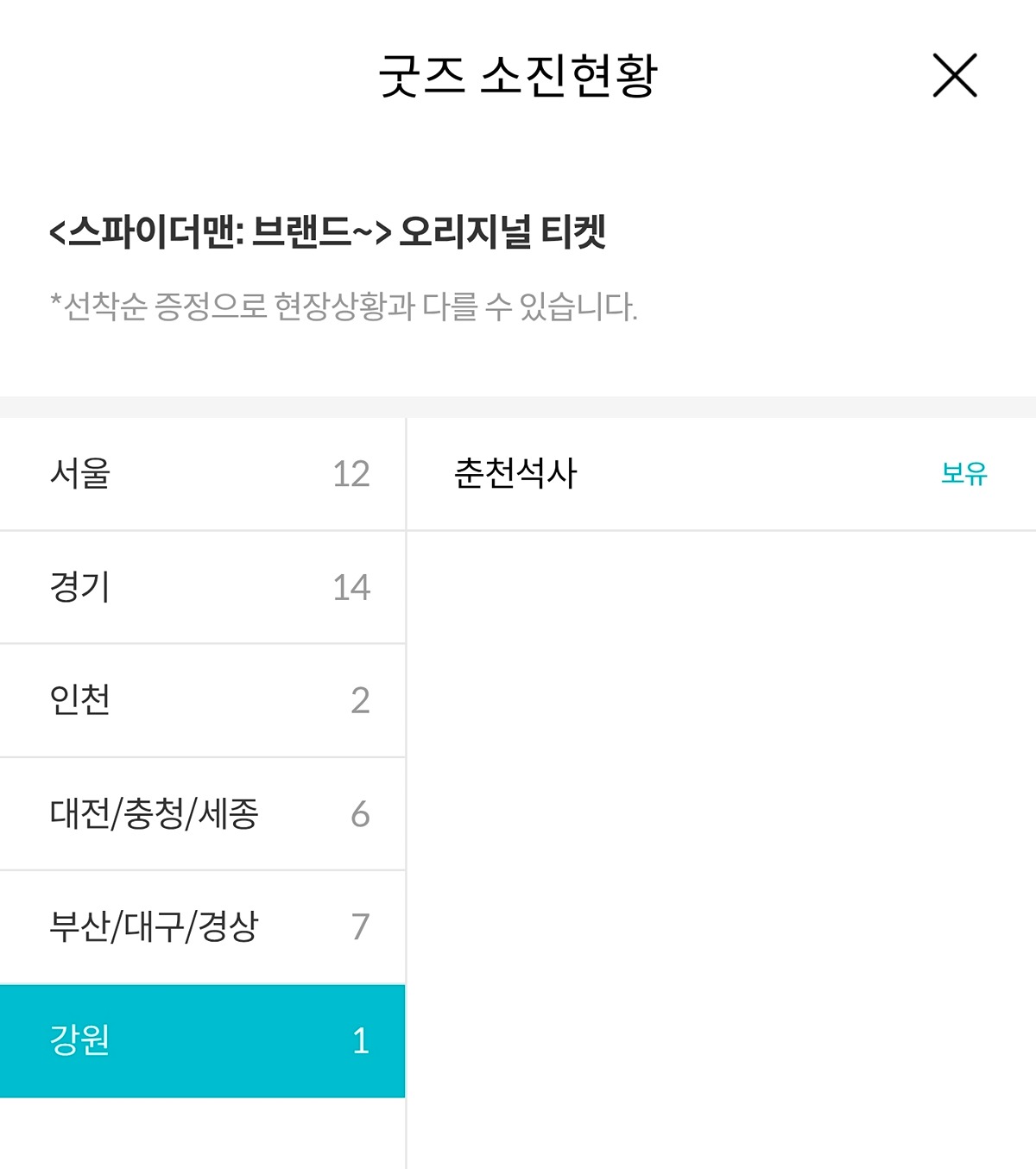Click the count 6 beside 대전/충청/세종
Screen dimensions: 1036x1169
[360, 814]
